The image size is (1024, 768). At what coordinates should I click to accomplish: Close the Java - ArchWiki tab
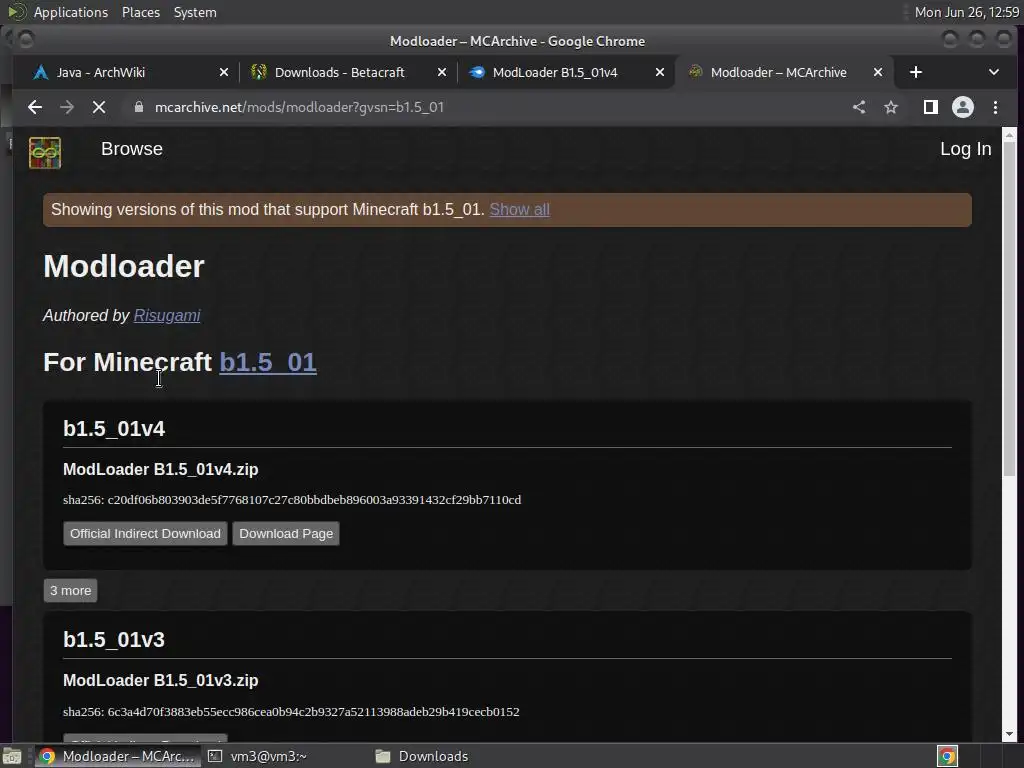click(224, 72)
